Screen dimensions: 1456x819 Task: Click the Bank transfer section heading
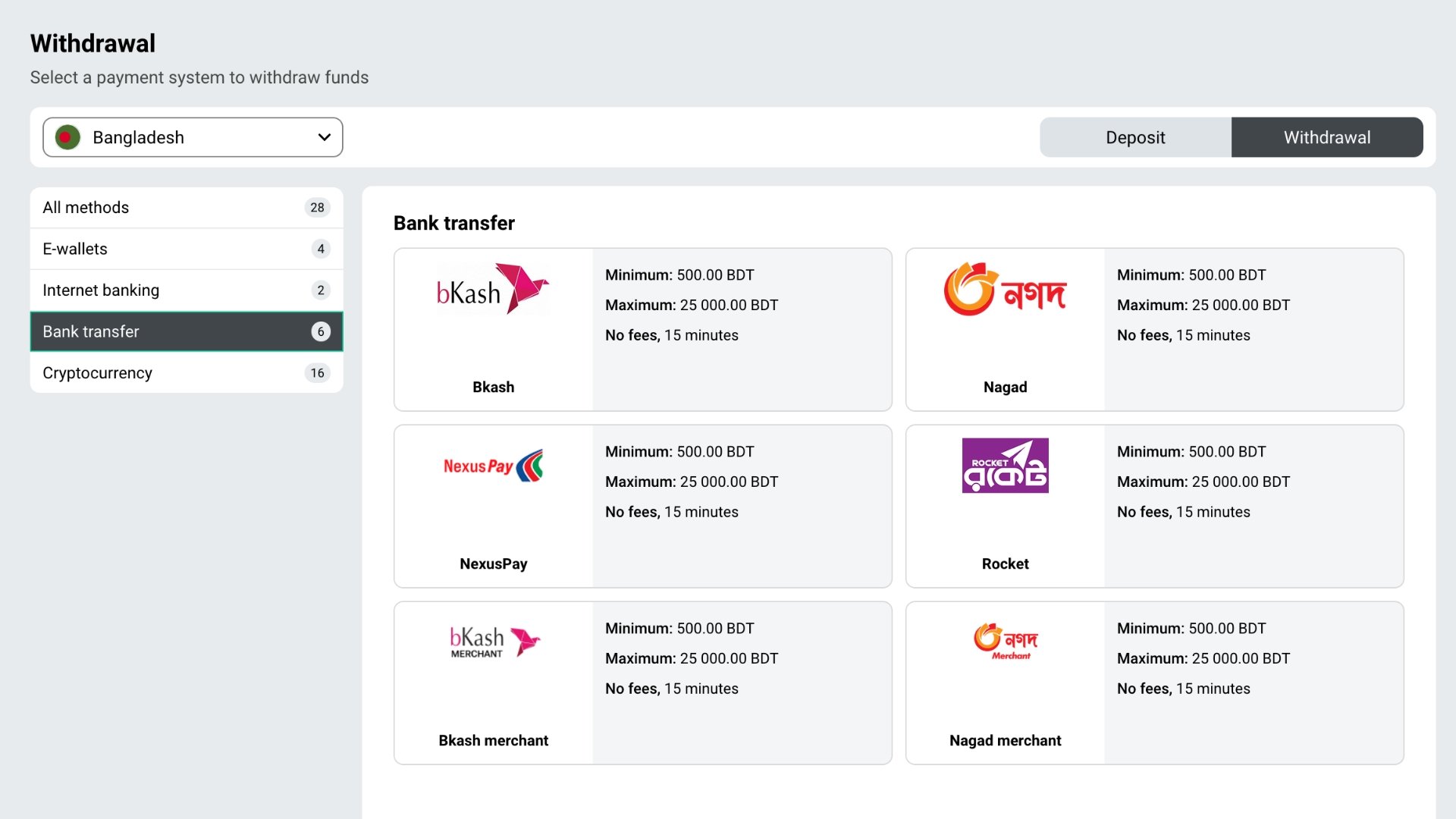click(x=454, y=223)
